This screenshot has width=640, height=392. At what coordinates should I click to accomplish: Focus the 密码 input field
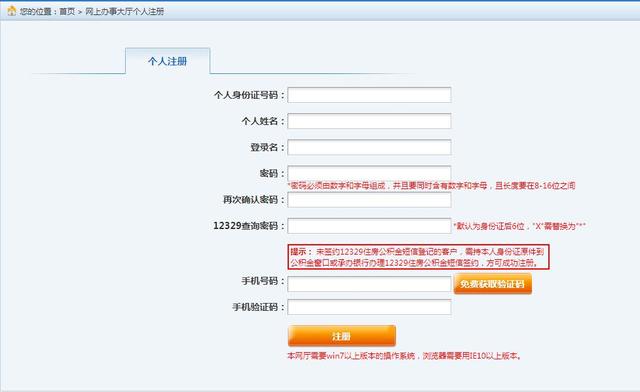click(x=369, y=173)
